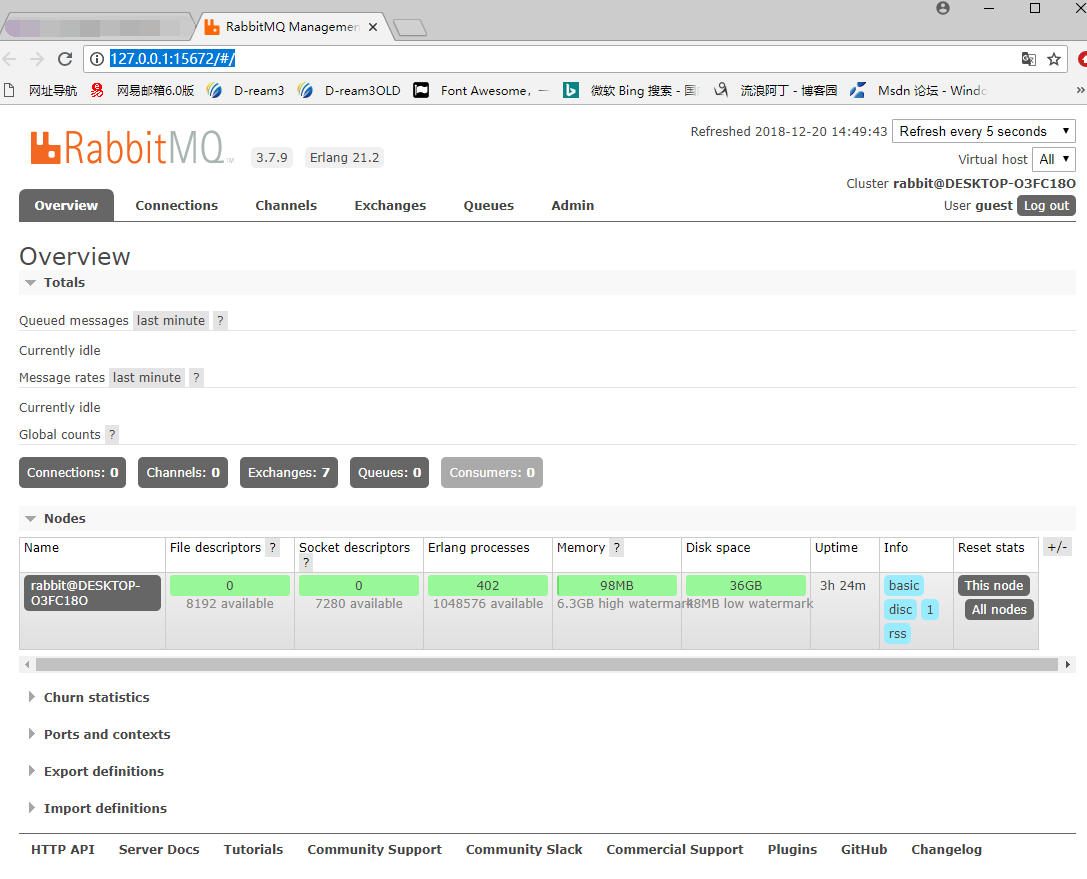Screen dimensions: 1087x879
Task: Expand Export definitions section
Action: [96, 772]
